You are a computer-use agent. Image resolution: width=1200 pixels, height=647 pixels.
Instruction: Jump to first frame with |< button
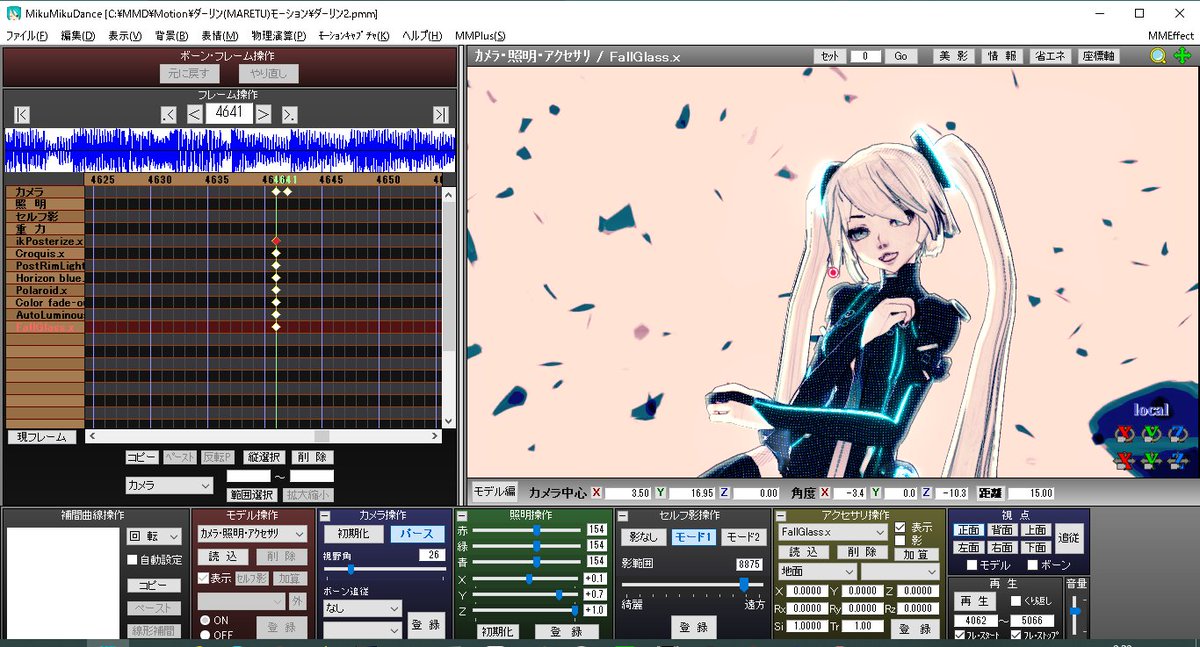[22, 114]
